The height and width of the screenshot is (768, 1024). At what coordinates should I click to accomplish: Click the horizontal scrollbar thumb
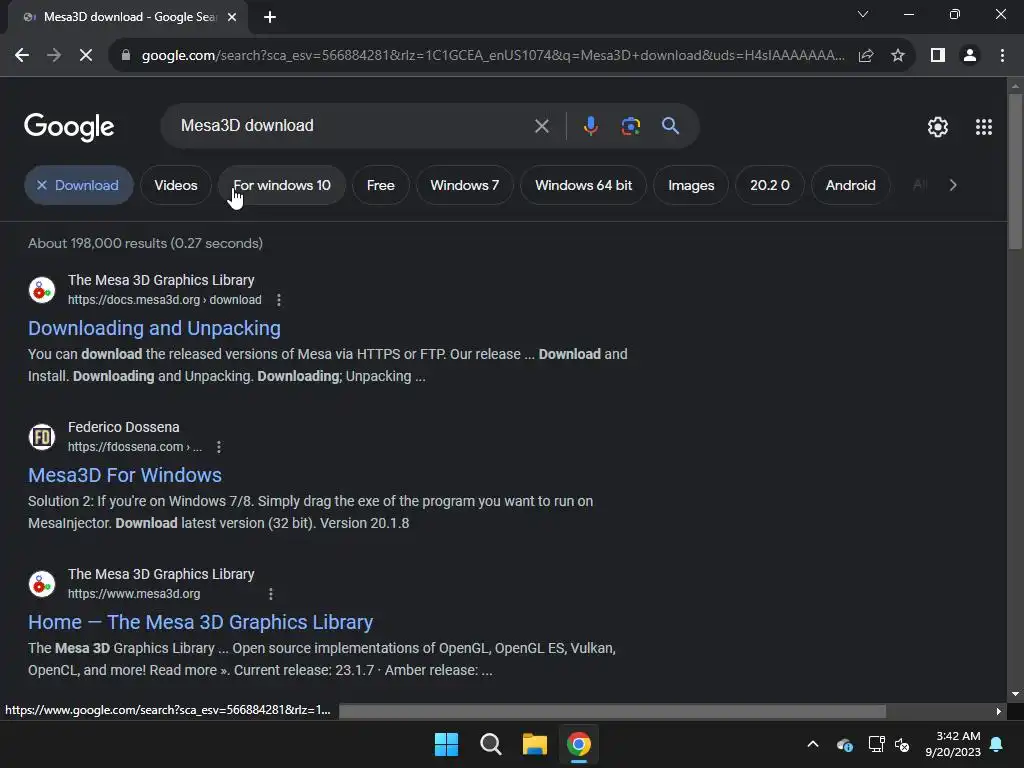[613, 711]
